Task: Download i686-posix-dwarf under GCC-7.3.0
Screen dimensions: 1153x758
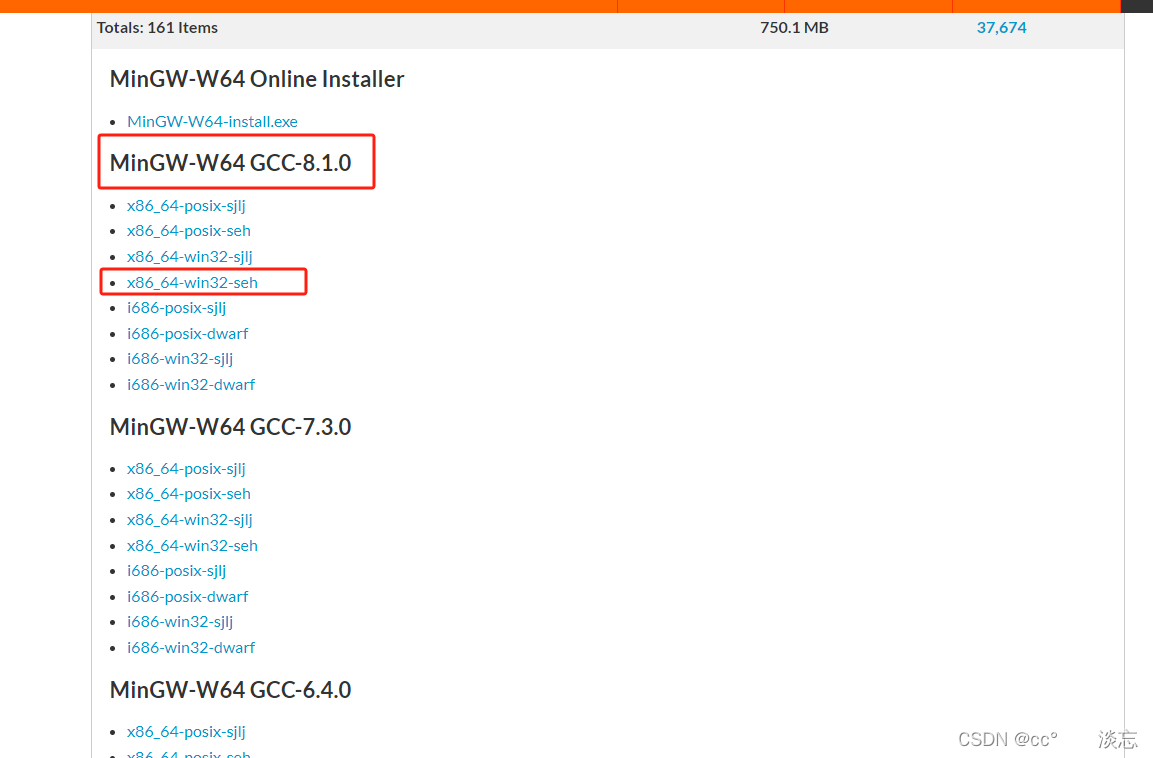Action: (188, 597)
